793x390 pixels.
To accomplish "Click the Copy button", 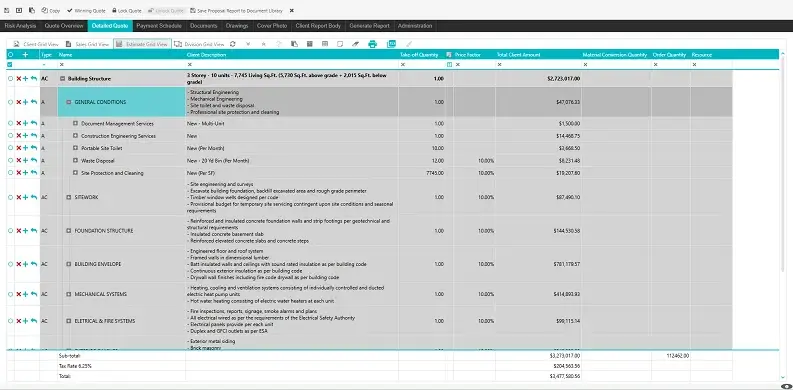I will [51, 10].
